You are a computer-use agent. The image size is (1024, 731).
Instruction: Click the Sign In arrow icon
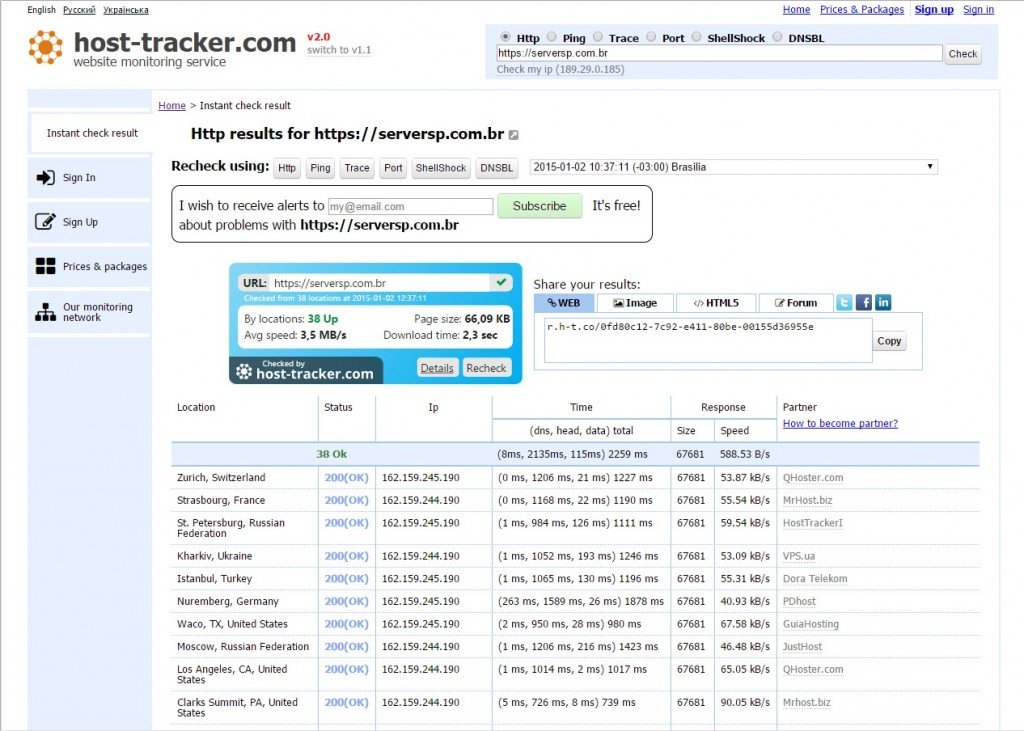[45, 177]
